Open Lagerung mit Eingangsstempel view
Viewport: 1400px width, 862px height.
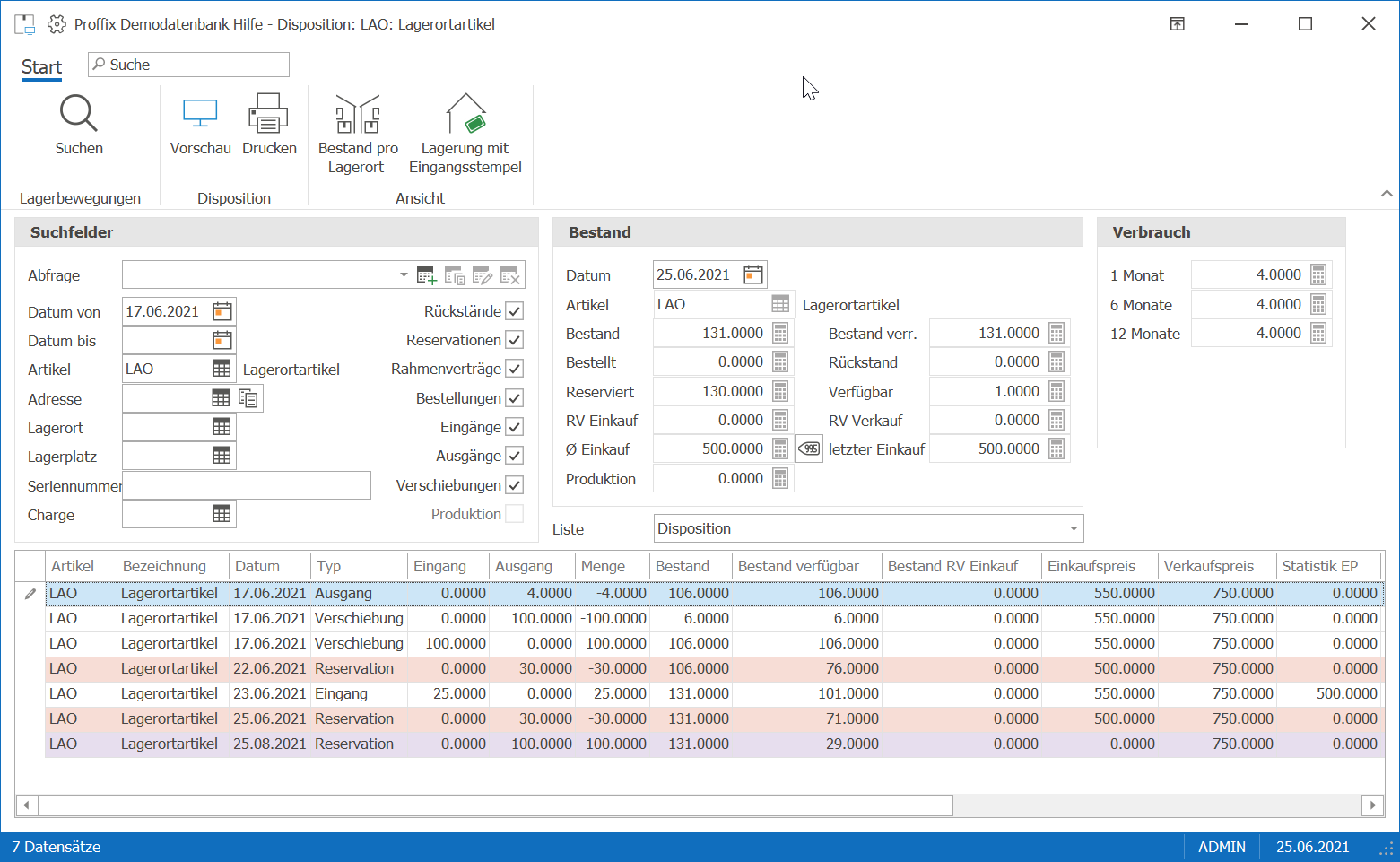pos(465,135)
